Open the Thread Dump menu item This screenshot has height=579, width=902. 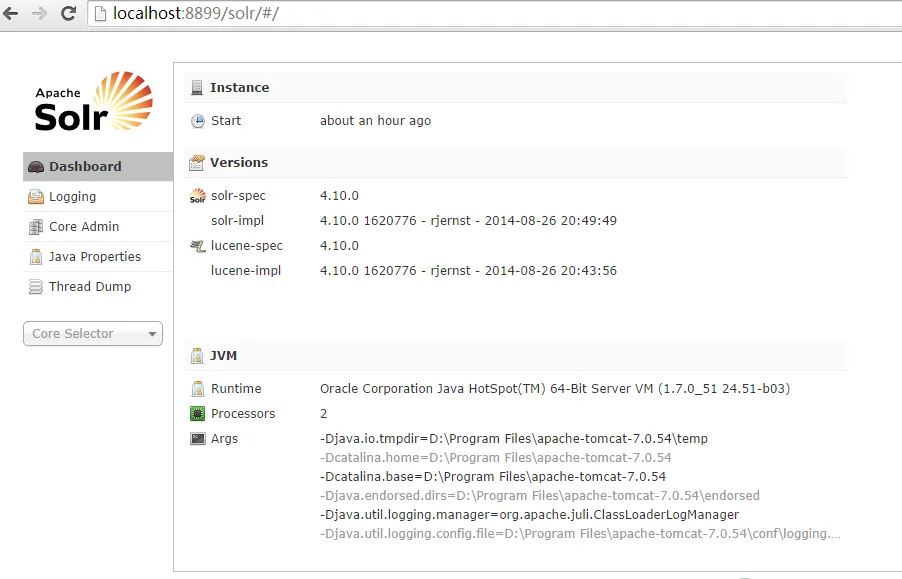pyautogui.click(x=98, y=286)
